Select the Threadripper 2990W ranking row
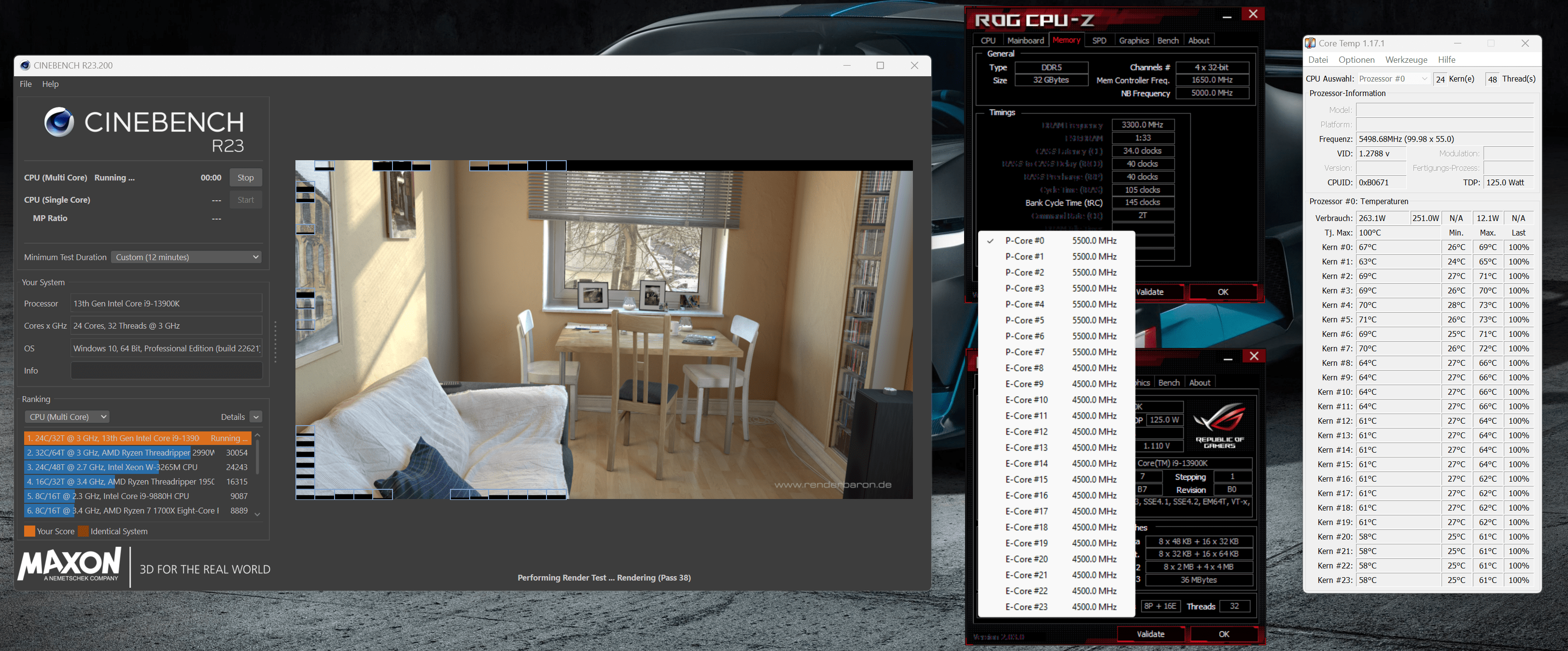The width and height of the screenshot is (1568, 651). click(x=137, y=452)
